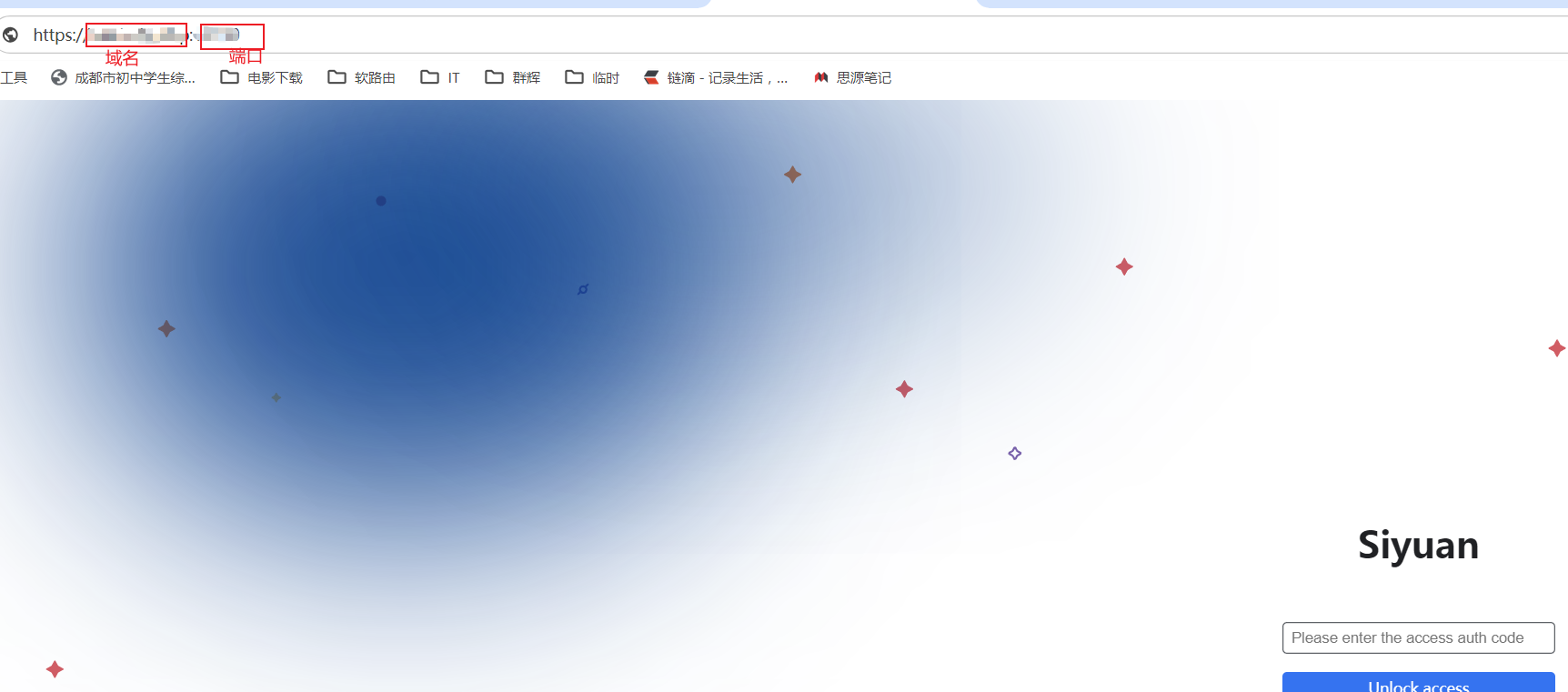The height and width of the screenshot is (692, 1568).
Task: Click the Unlock access button
Action: pyautogui.click(x=1418, y=683)
